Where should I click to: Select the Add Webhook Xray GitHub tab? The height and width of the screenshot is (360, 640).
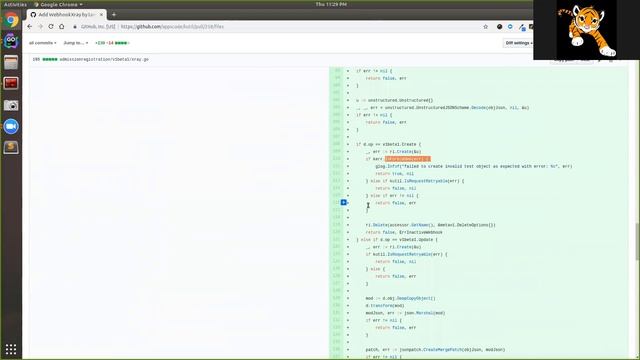(65, 15)
